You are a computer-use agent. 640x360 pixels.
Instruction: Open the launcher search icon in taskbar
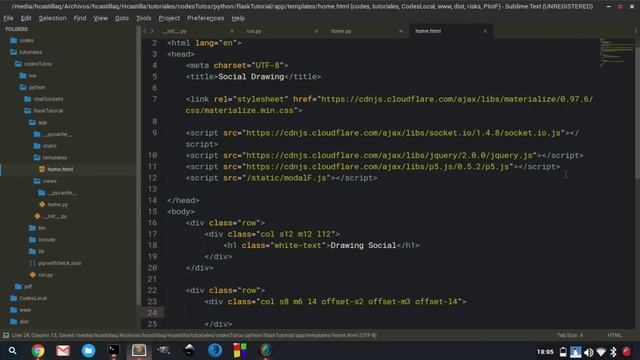click(x=13, y=351)
